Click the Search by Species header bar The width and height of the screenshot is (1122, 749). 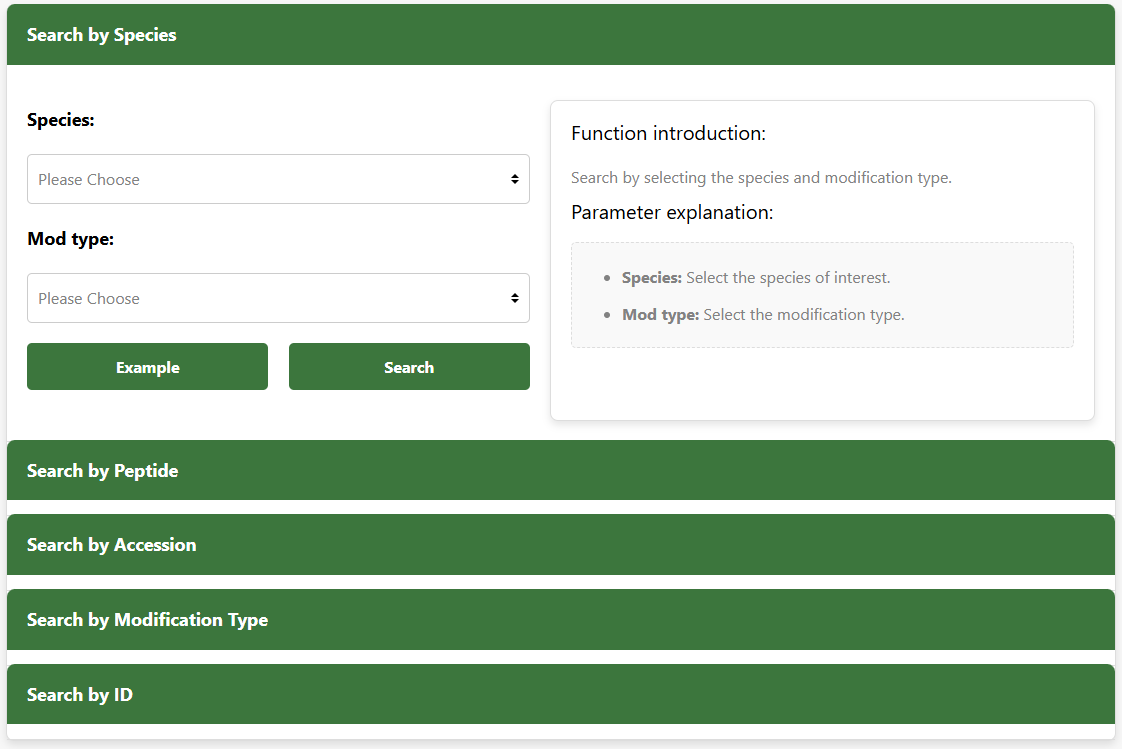coord(560,34)
